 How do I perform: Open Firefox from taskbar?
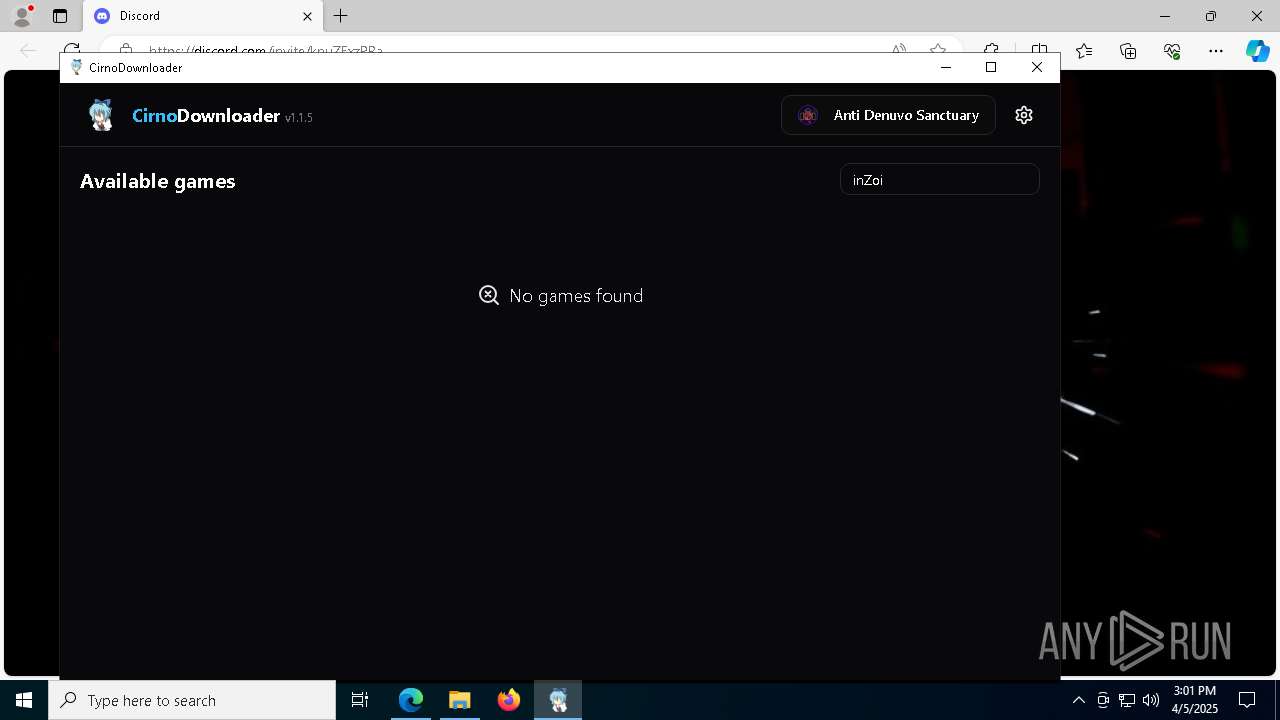509,700
